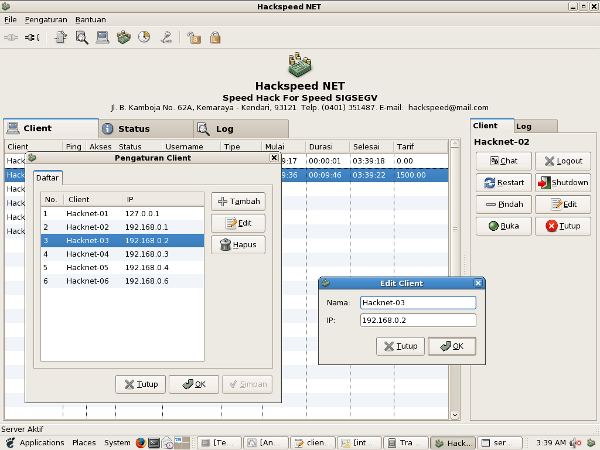Click the magnifier log search toolbar icon

point(82,37)
